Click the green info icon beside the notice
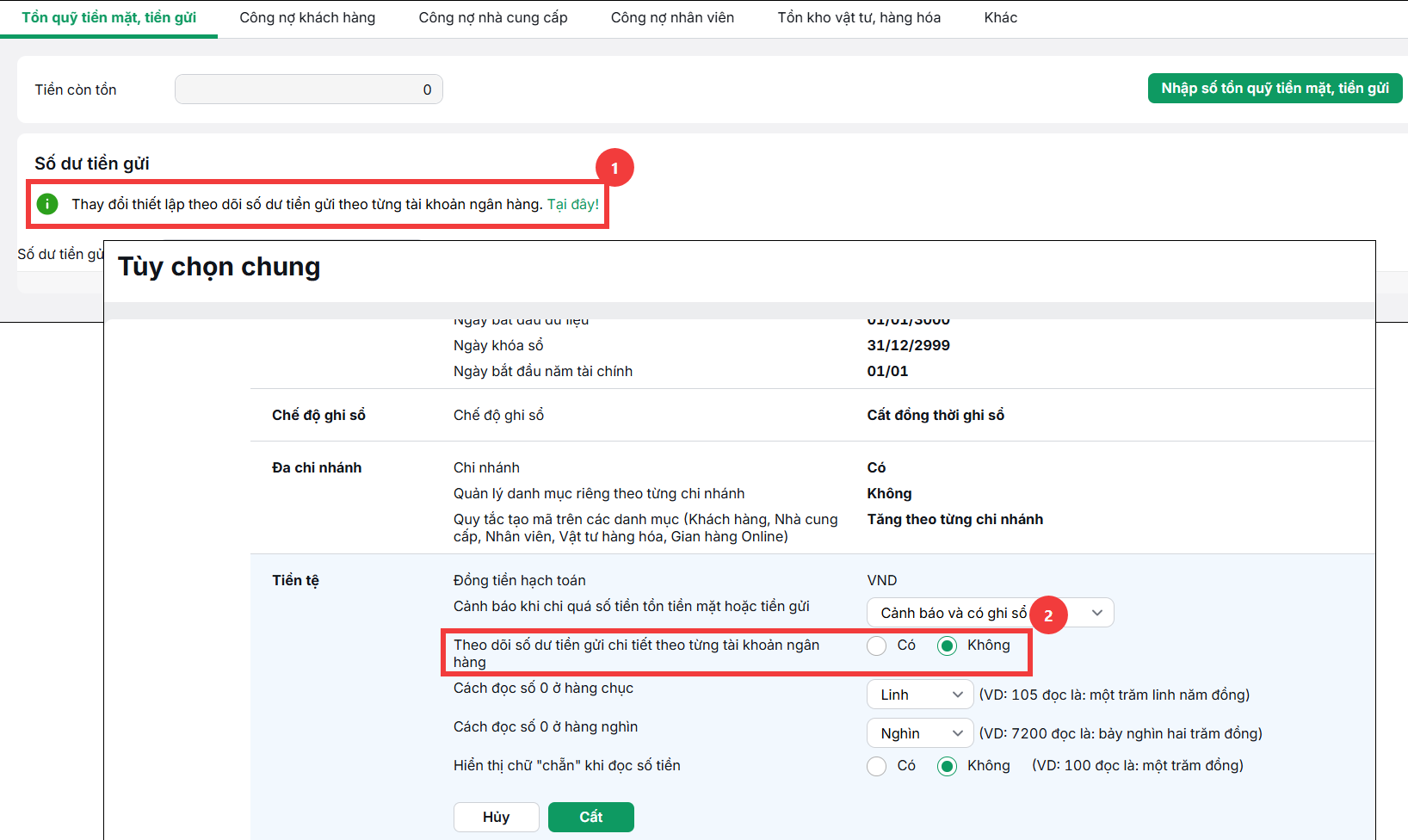 tap(47, 204)
